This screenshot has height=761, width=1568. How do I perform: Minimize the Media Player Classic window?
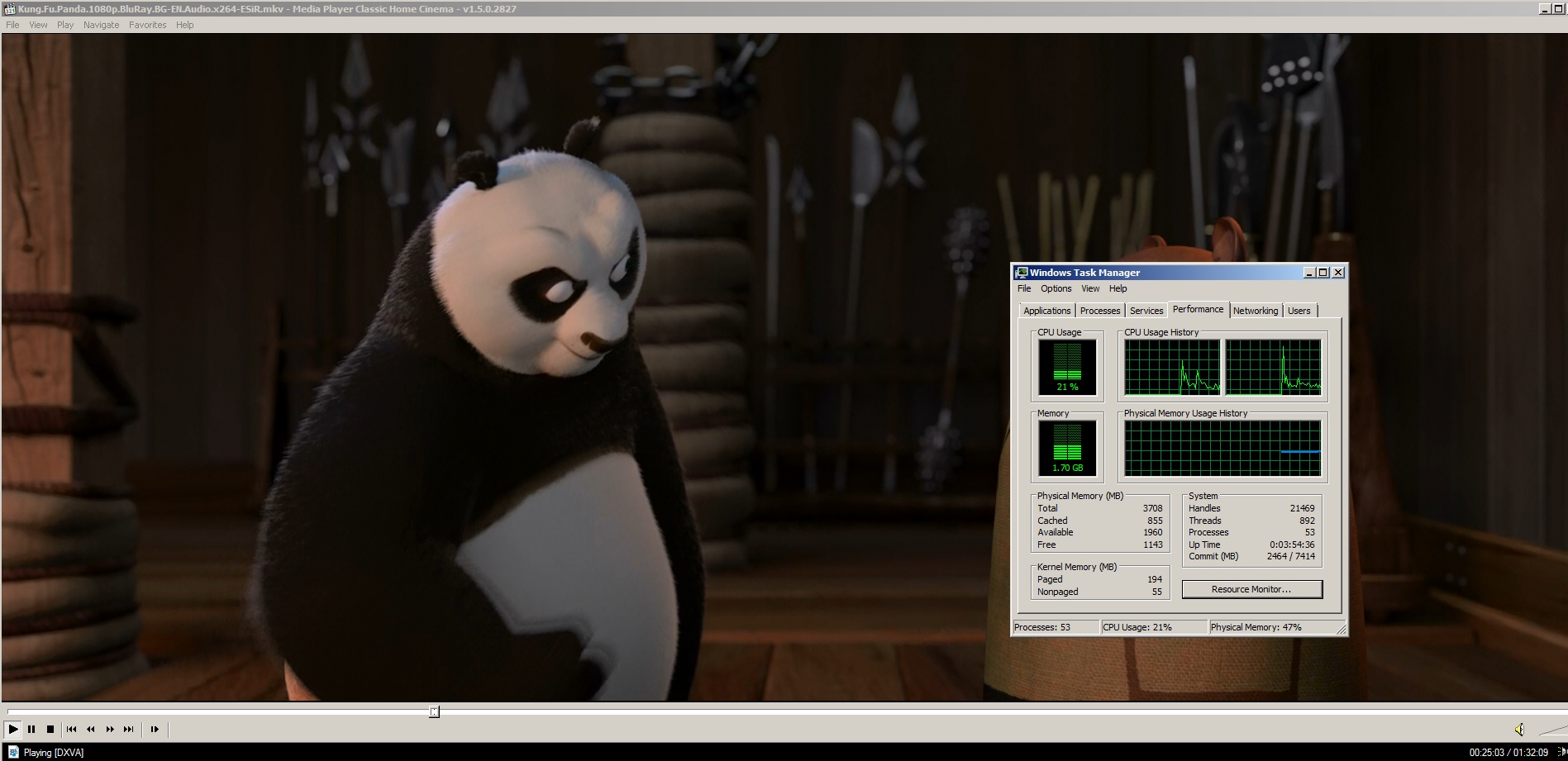point(1546,8)
